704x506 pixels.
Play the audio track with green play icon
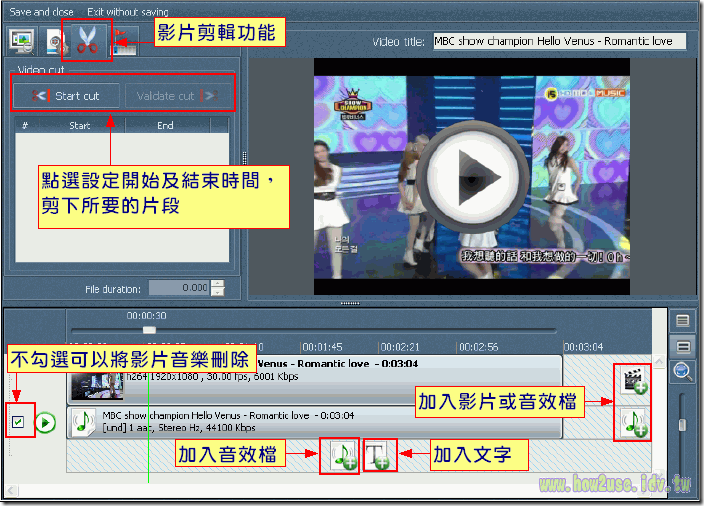click(x=45, y=422)
